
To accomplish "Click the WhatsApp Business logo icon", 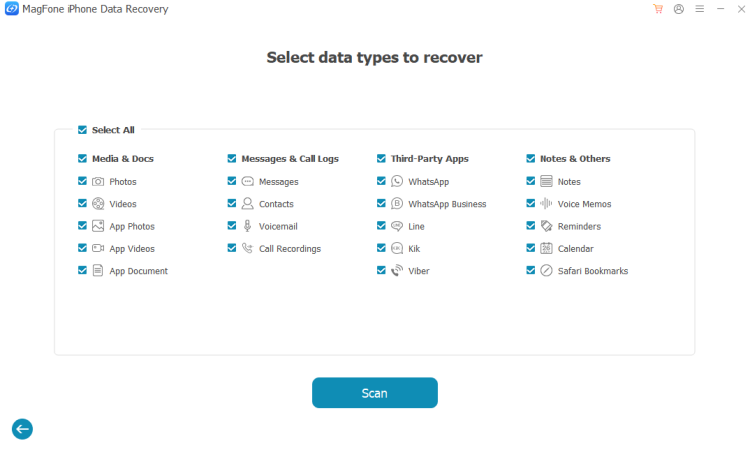I will [x=397, y=204].
